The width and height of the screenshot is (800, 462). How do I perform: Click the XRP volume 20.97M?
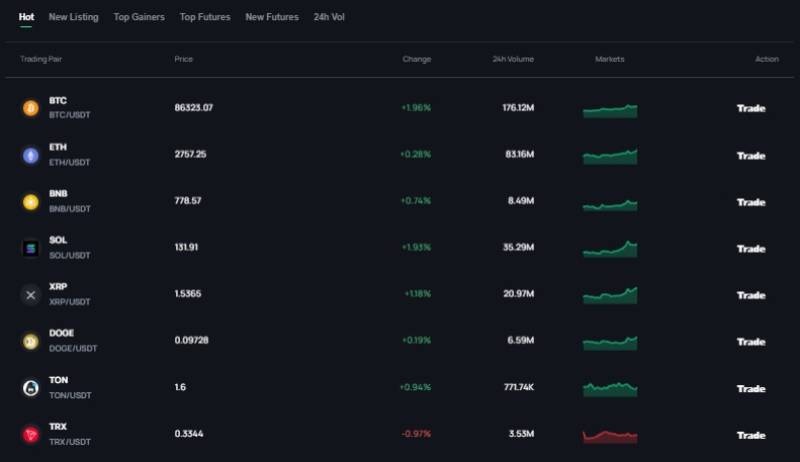pyautogui.click(x=518, y=293)
